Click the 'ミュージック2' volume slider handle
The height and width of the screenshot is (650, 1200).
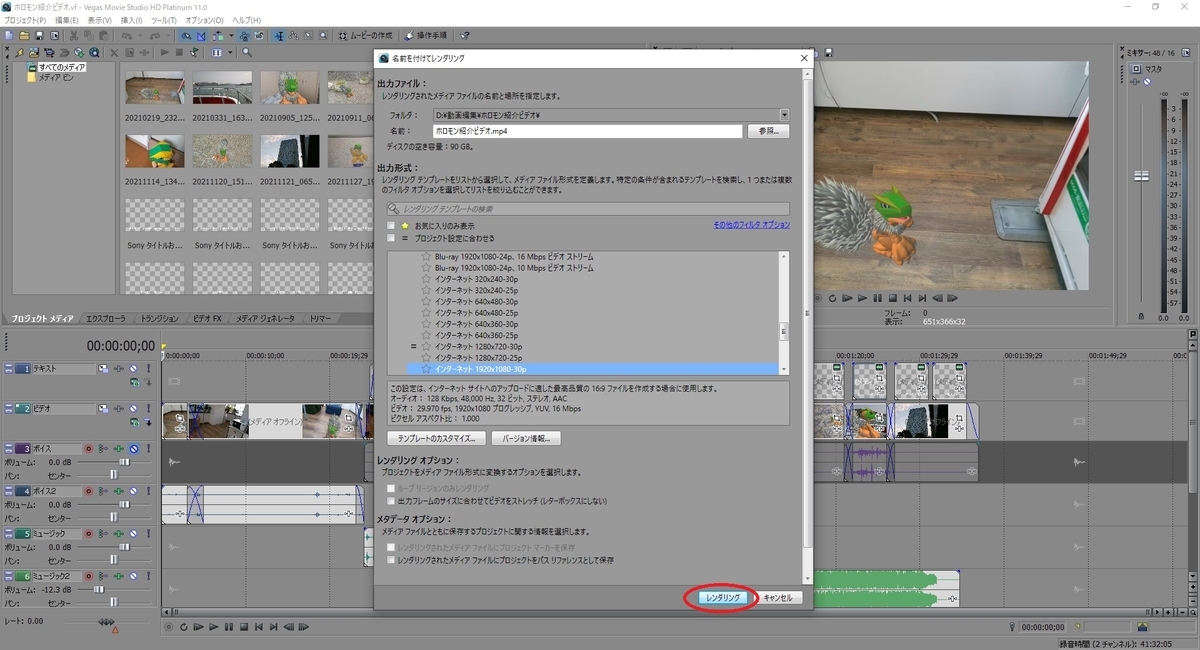[99, 590]
